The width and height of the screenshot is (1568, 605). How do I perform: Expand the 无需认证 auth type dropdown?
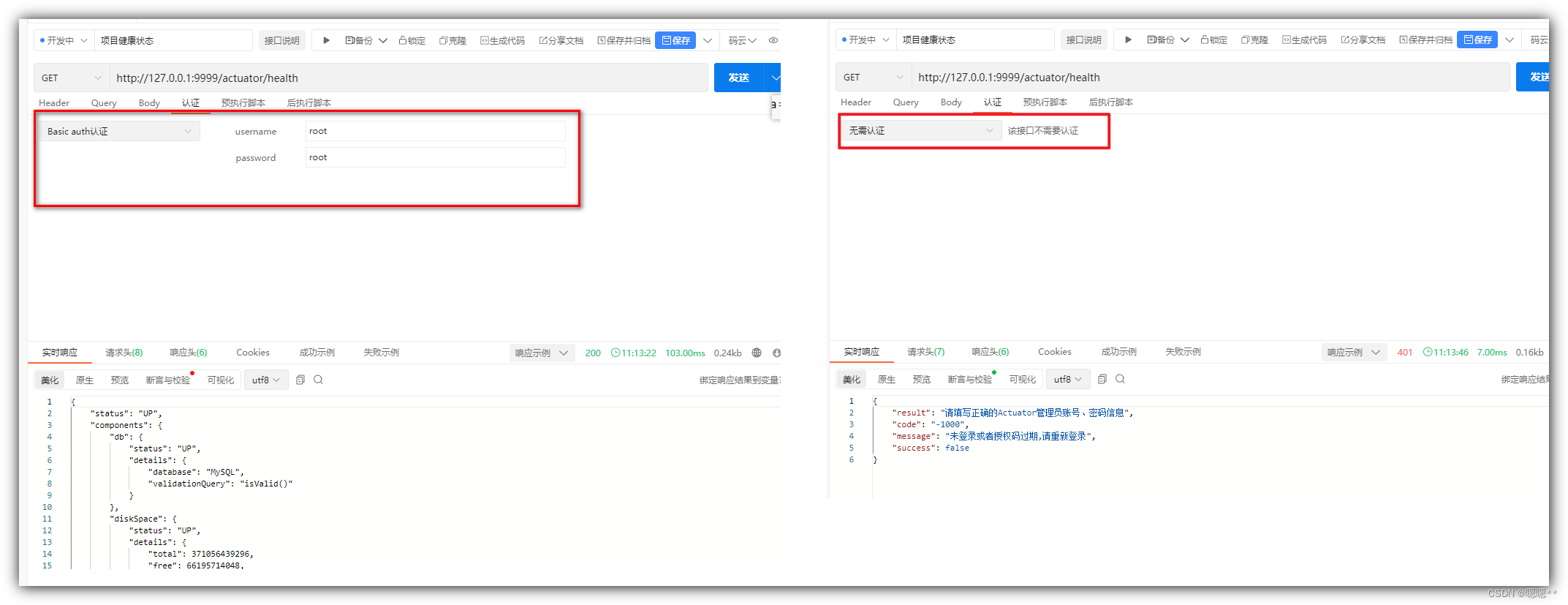click(921, 130)
